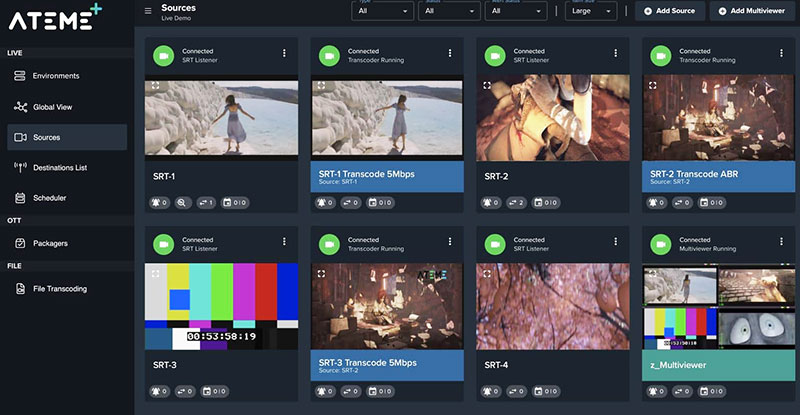
Task: Navigate to File Transcoding
Action: pyautogui.click(x=59, y=289)
